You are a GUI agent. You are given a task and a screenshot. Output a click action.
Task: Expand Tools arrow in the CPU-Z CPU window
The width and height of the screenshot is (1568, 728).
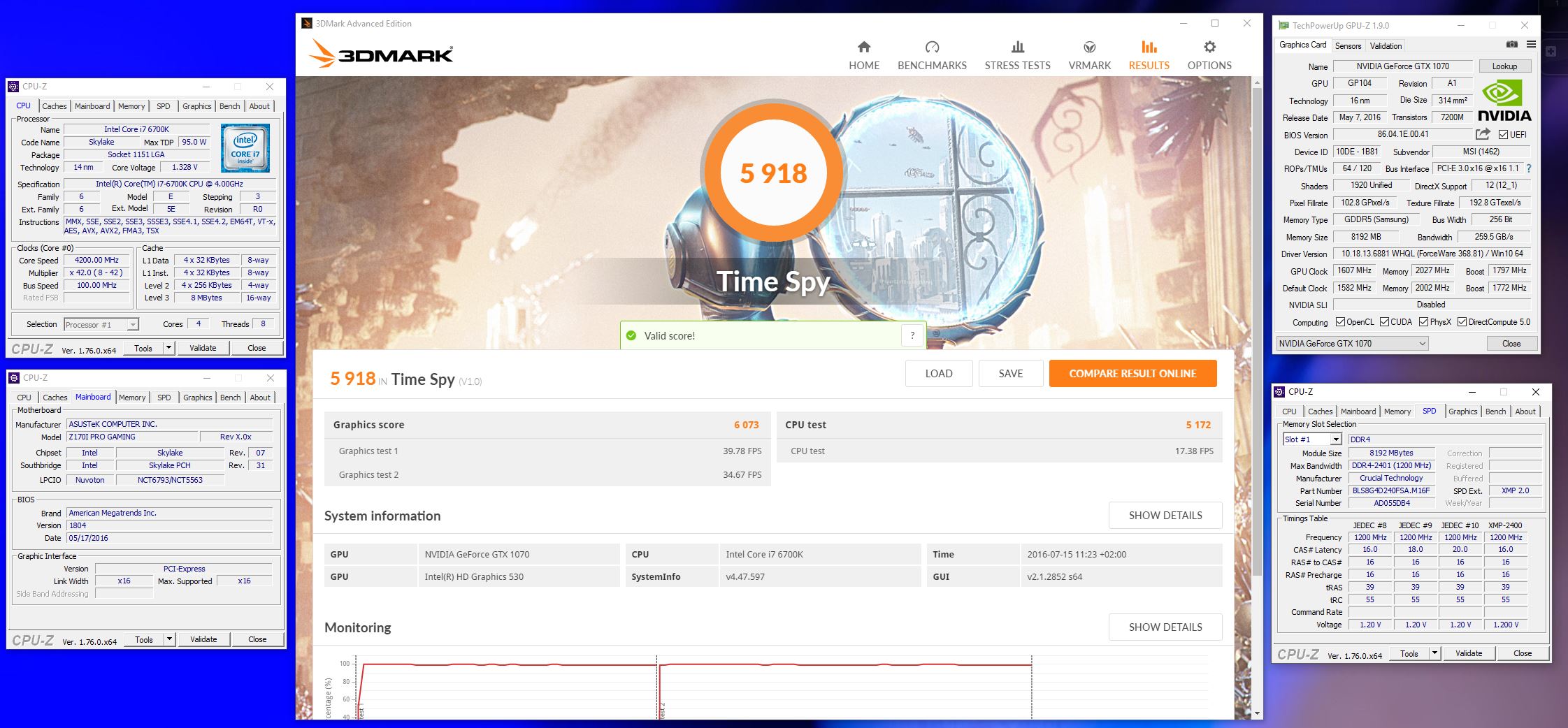pos(168,348)
